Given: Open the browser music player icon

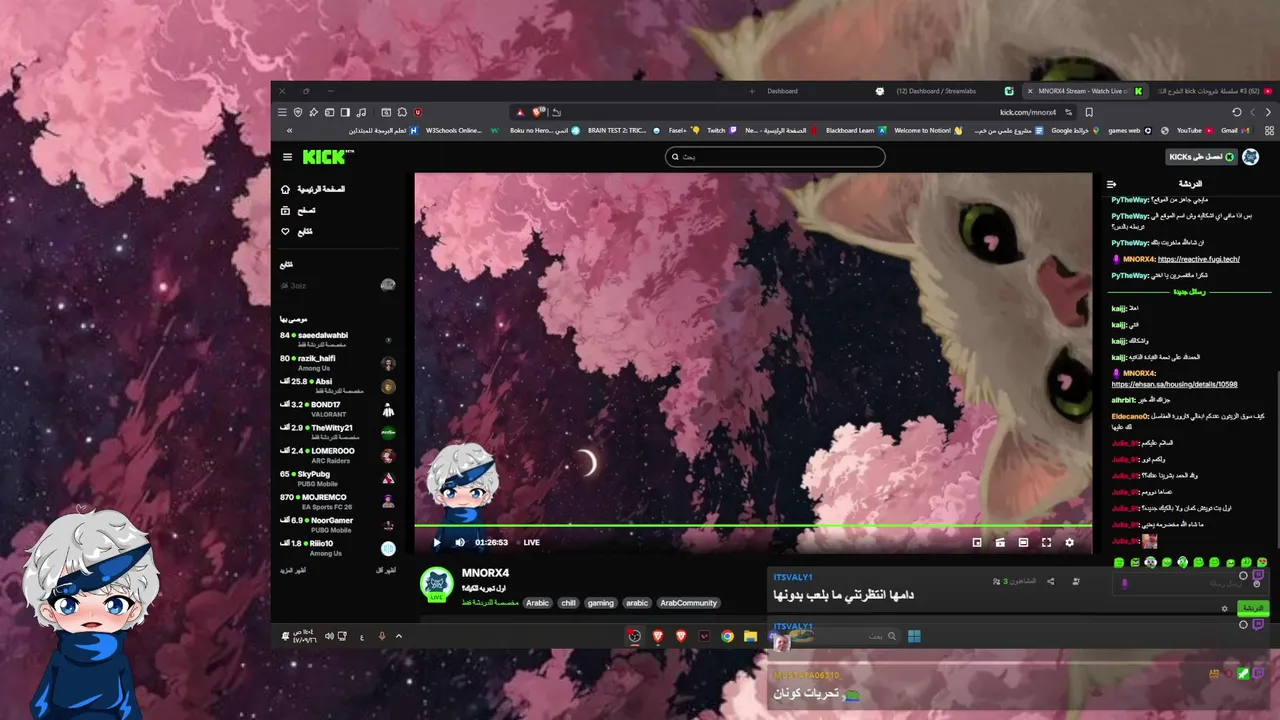Looking at the screenshot, I should point(360,112).
